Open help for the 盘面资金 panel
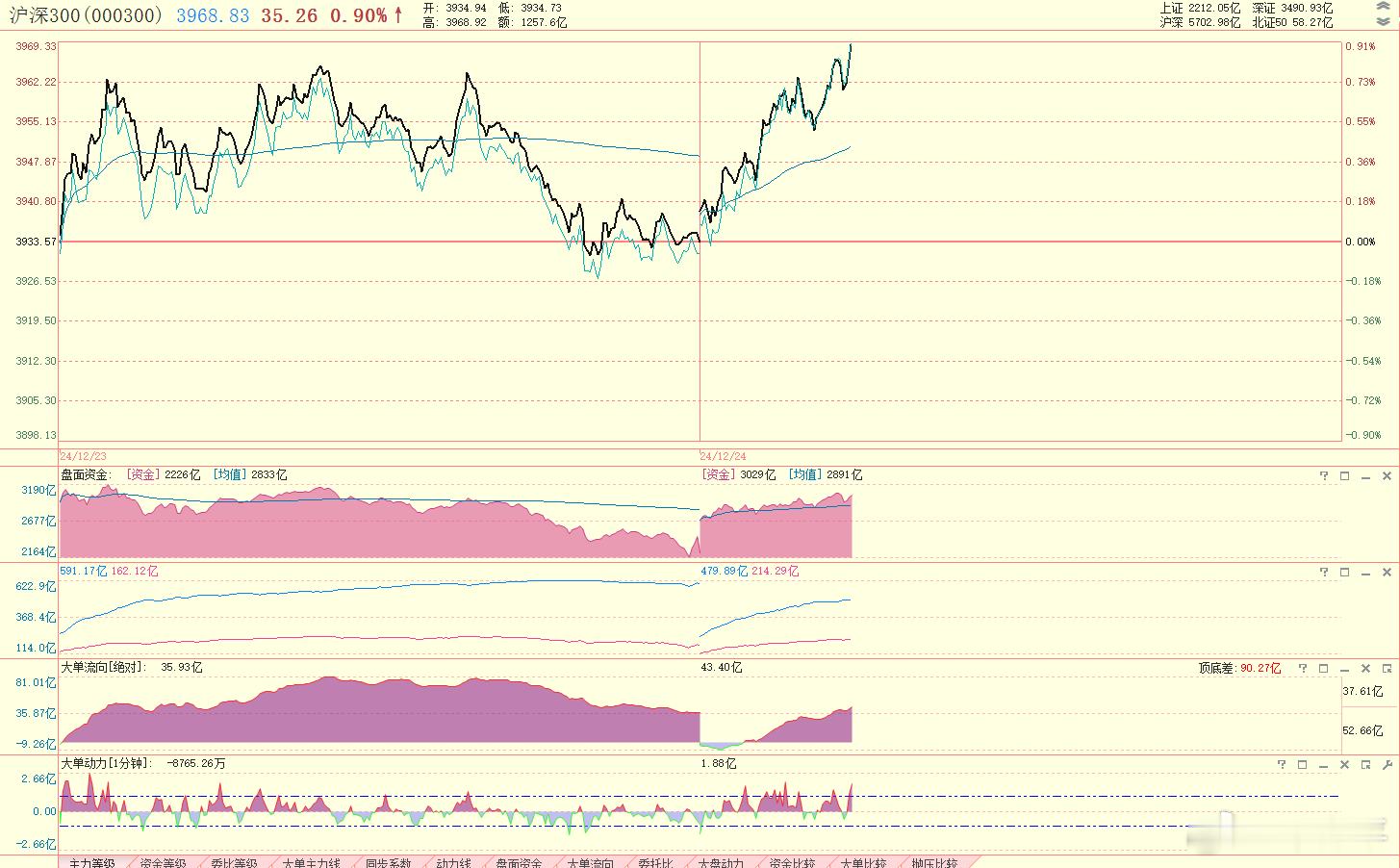Viewport: 1400px width, 868px height. (1324, 475)
